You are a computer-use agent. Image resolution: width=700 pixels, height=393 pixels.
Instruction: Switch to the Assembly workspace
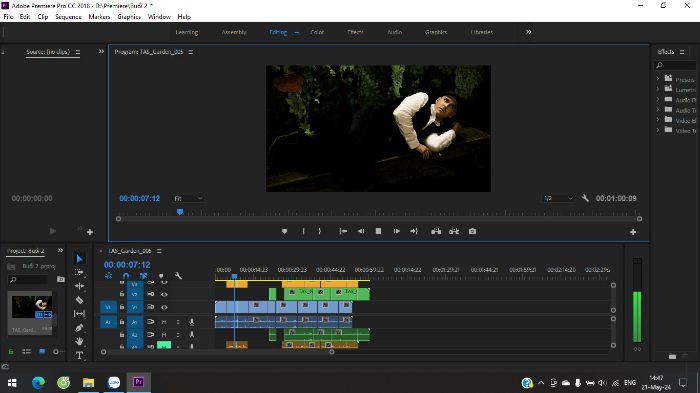[234, 32]
